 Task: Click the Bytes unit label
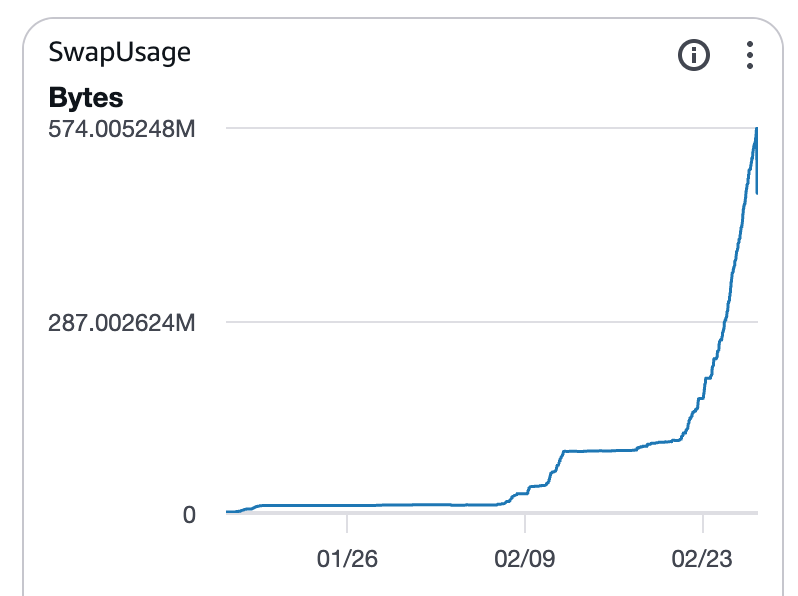point(86,98)
